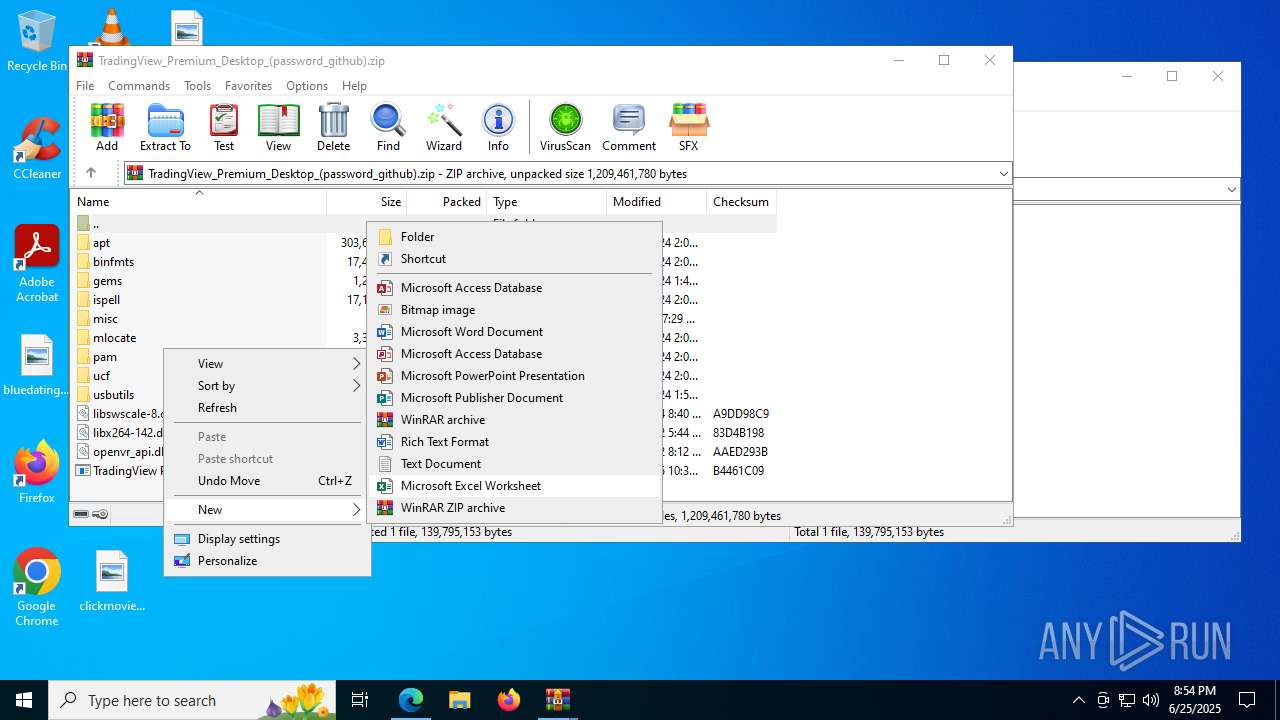Create new WinRAR ZIP archive
The width and height of the screenshot is (1280, 720).
point(515,508)
